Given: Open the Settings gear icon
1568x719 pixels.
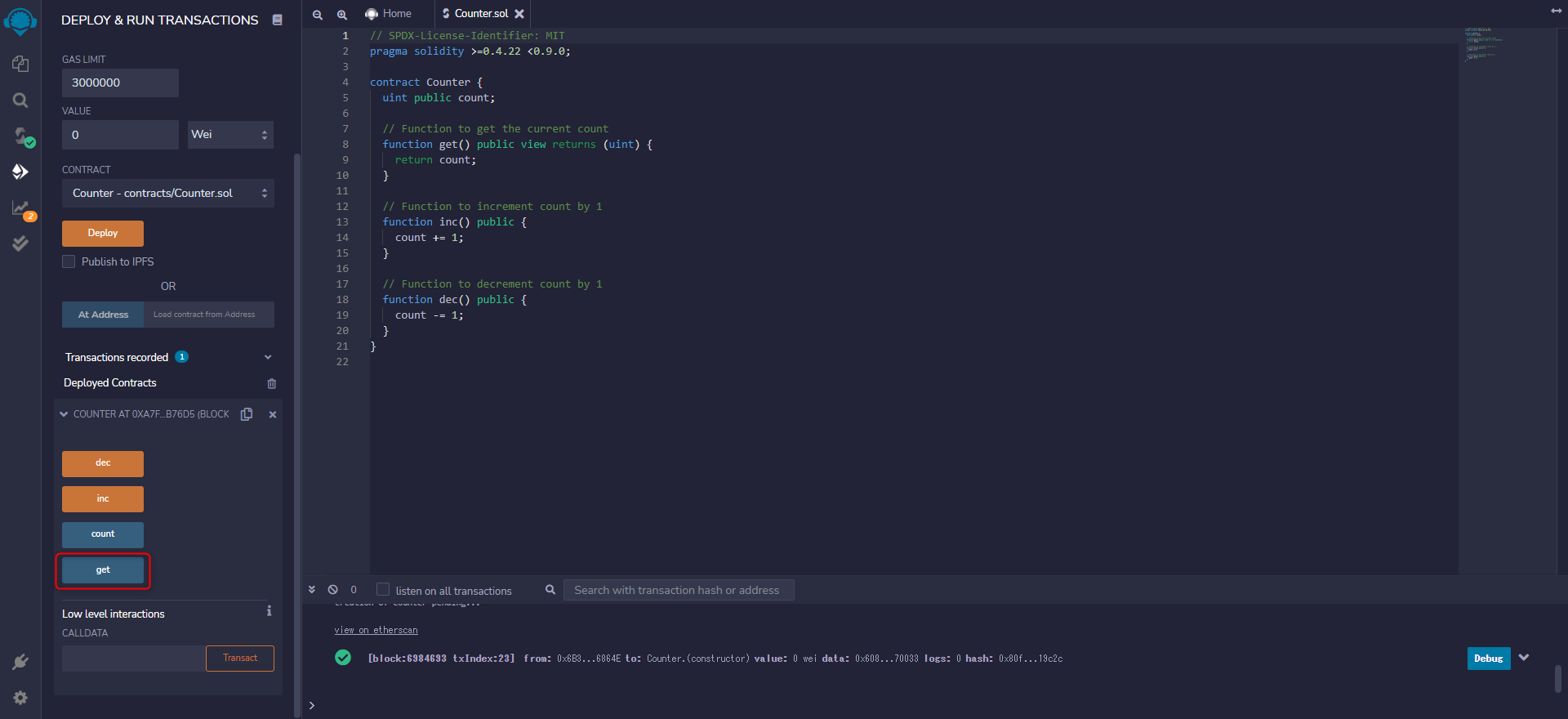Looking at the screenshot, I should point(20,698).
